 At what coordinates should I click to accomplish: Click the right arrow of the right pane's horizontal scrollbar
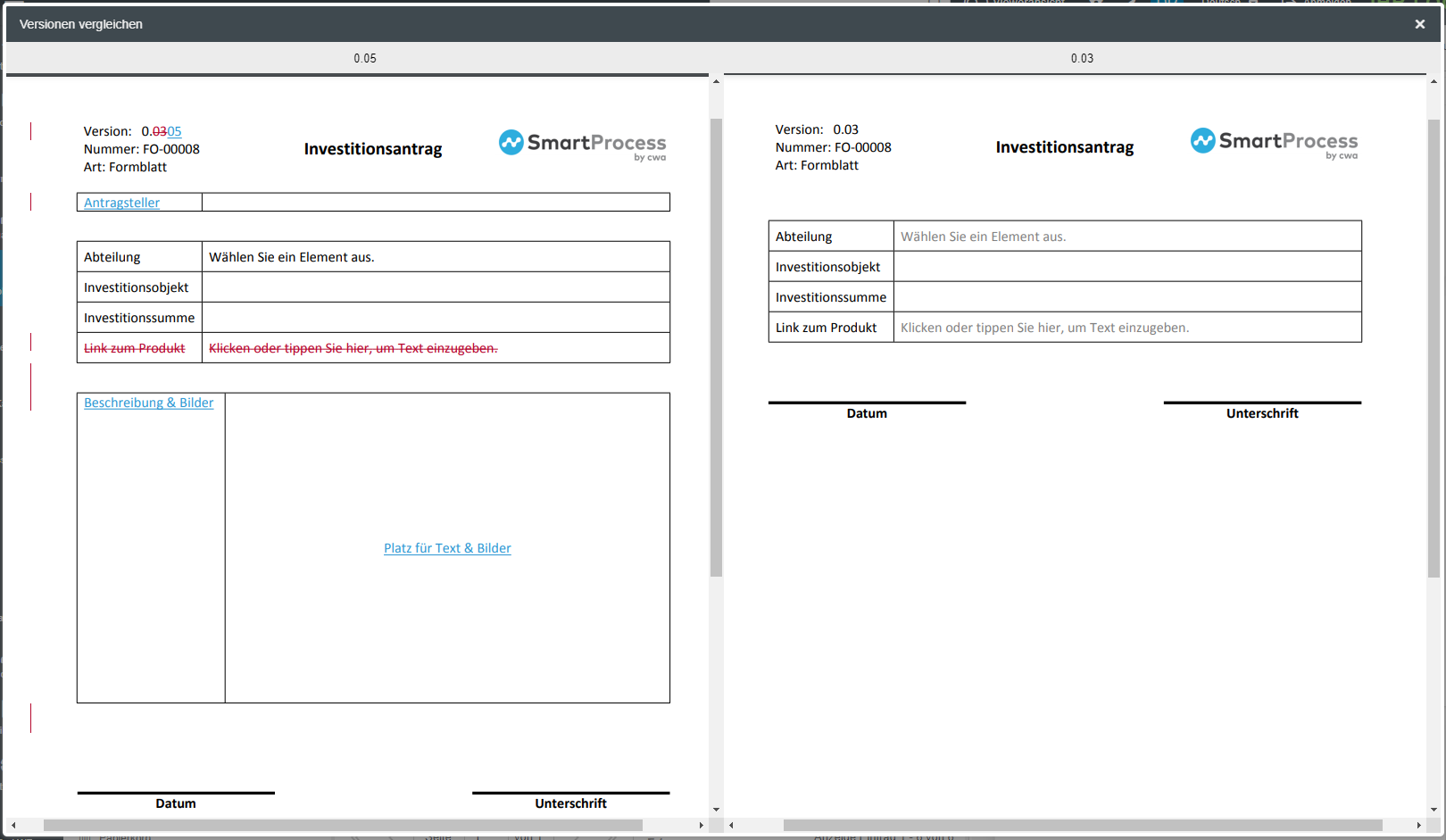pos(1419,825)
